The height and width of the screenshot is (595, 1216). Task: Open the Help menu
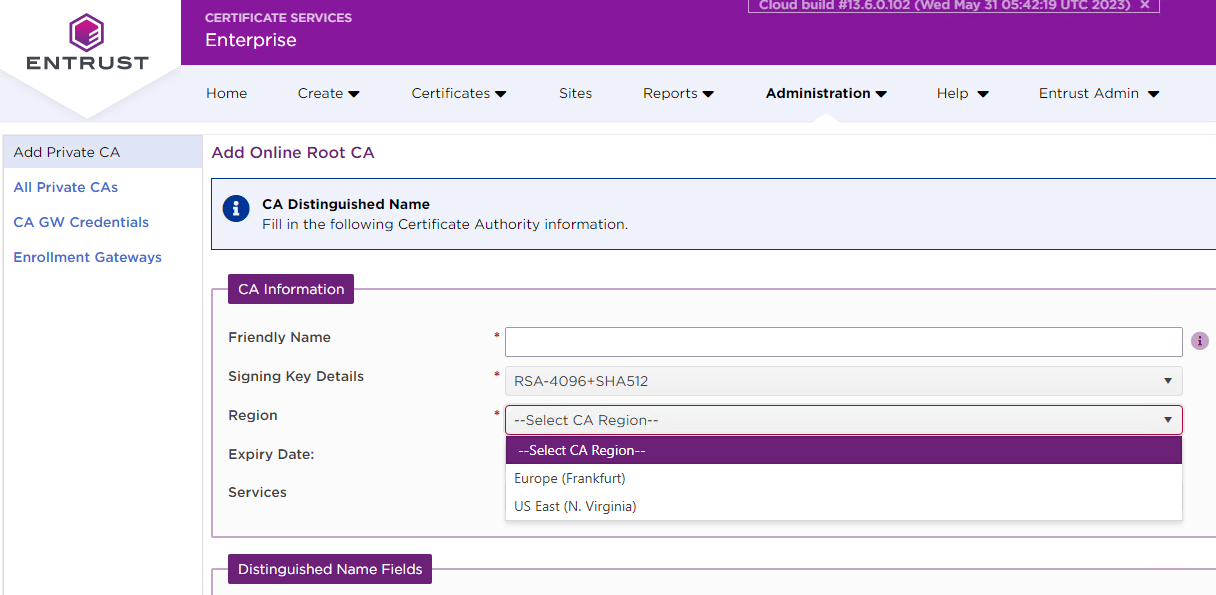pos(962,93)
